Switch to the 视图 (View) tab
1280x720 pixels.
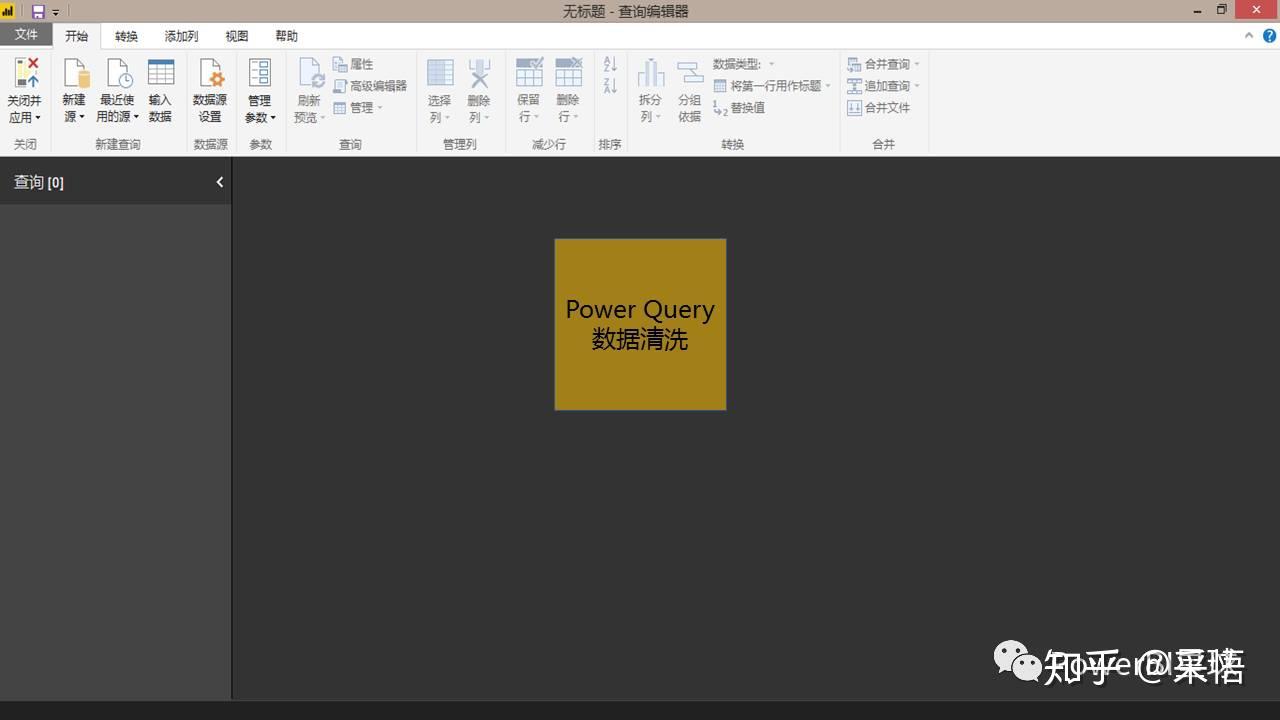(x=236, y=36)
